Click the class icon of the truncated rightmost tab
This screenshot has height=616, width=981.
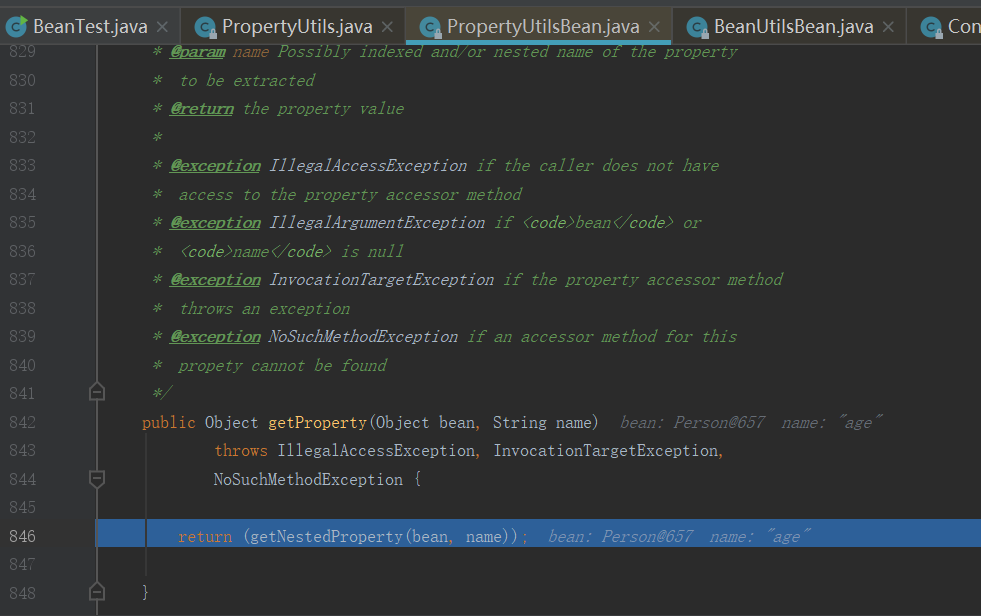pos(931,27)
